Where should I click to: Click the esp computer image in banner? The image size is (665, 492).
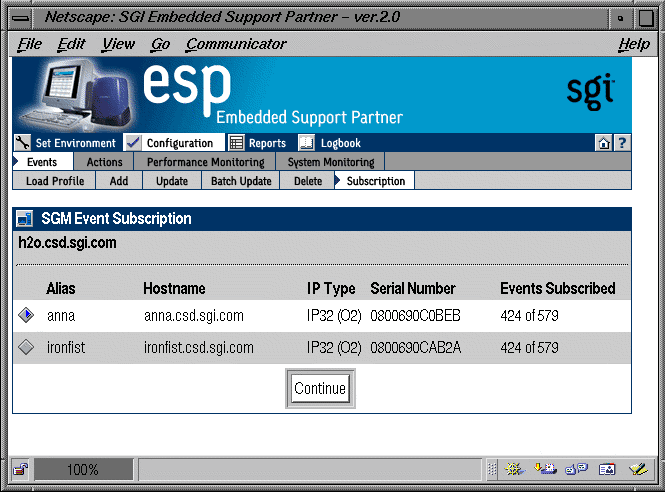pyautogui.click(x=78, y=95)
